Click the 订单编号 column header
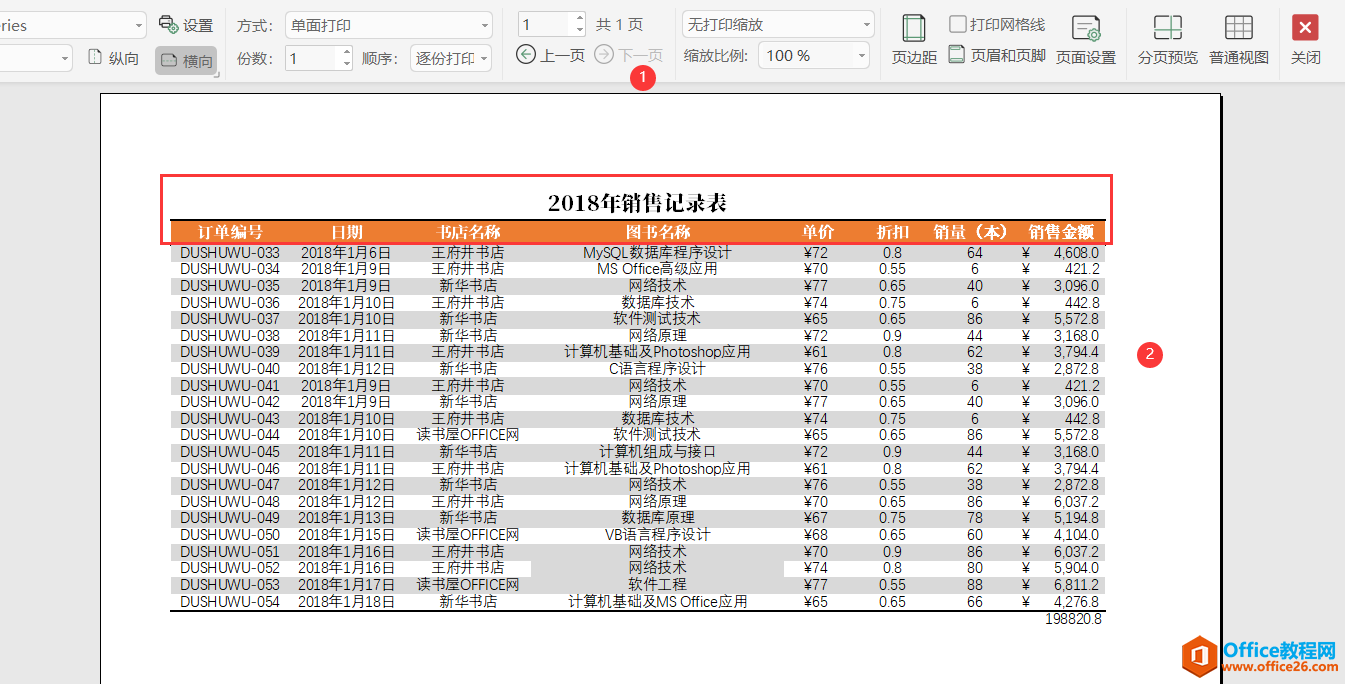Image resolution: width=1345 pixels, height=684 pixels. coord(230,232)
